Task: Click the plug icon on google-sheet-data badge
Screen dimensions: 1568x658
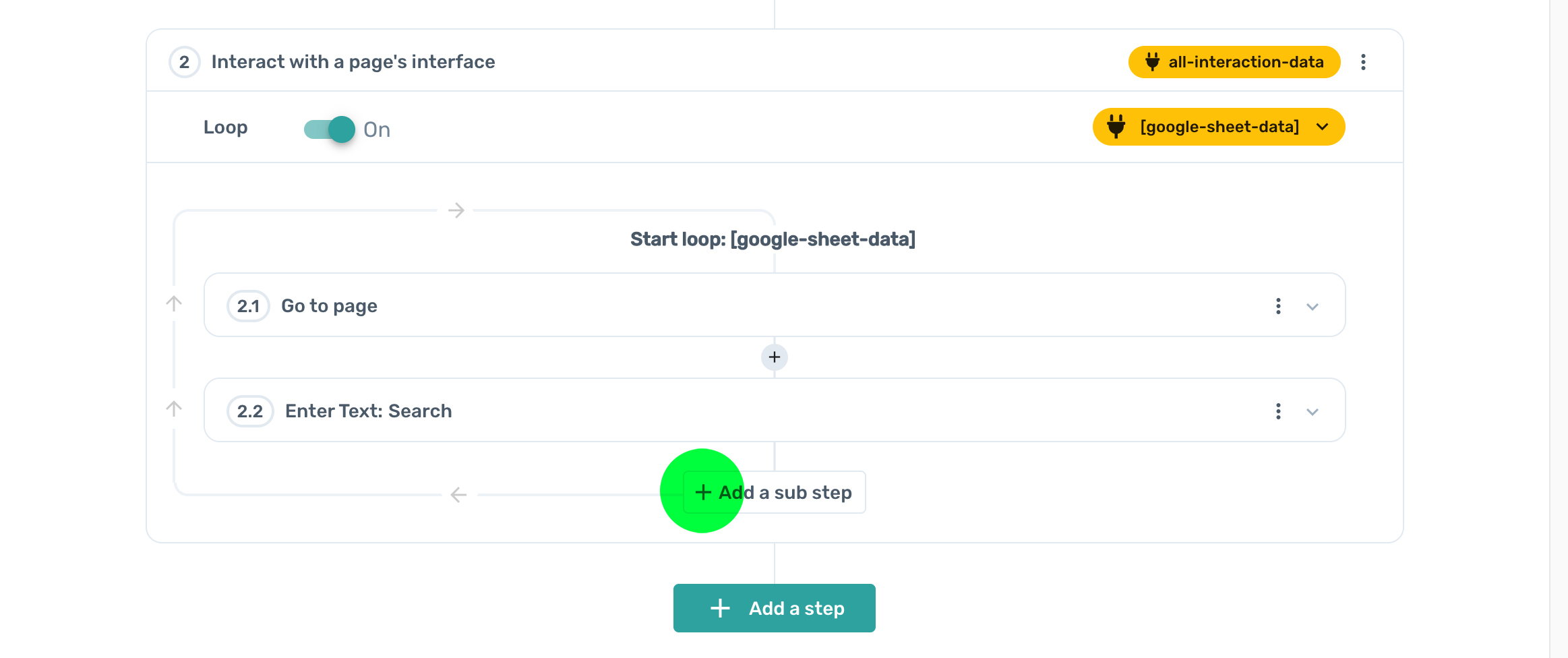Action: [x=1117, y=127]
